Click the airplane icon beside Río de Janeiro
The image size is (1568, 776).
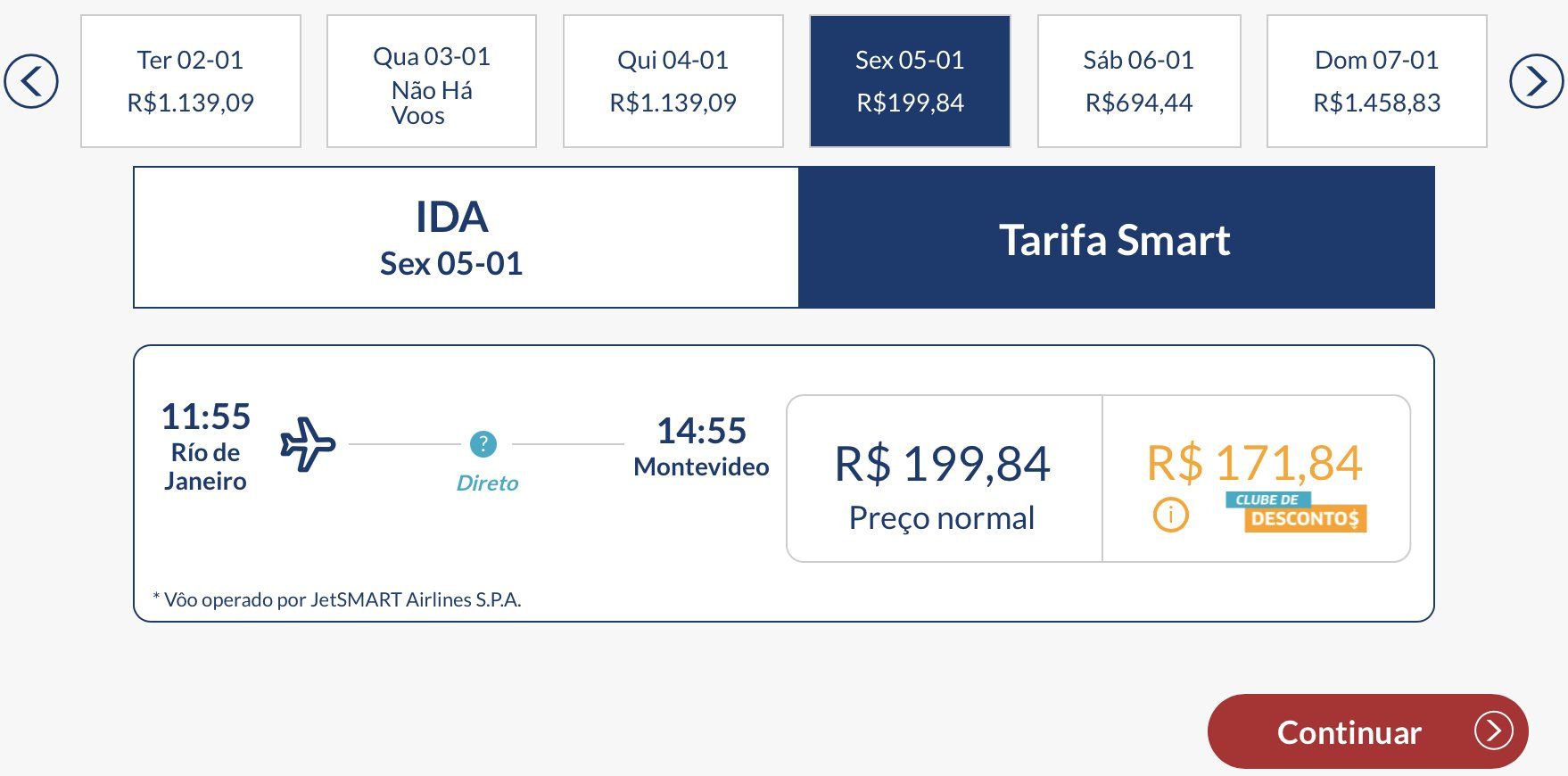pos(308,443)
